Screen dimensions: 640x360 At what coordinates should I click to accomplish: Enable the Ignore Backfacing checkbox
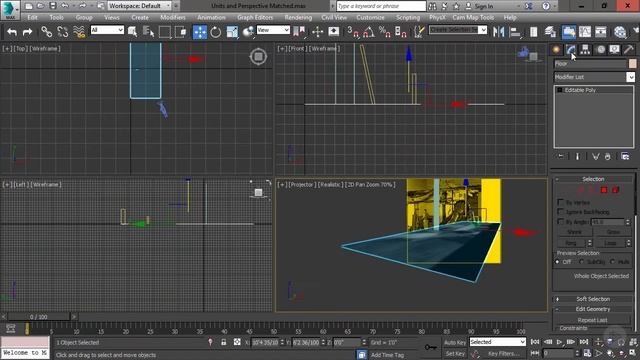(x=560, y=211)
